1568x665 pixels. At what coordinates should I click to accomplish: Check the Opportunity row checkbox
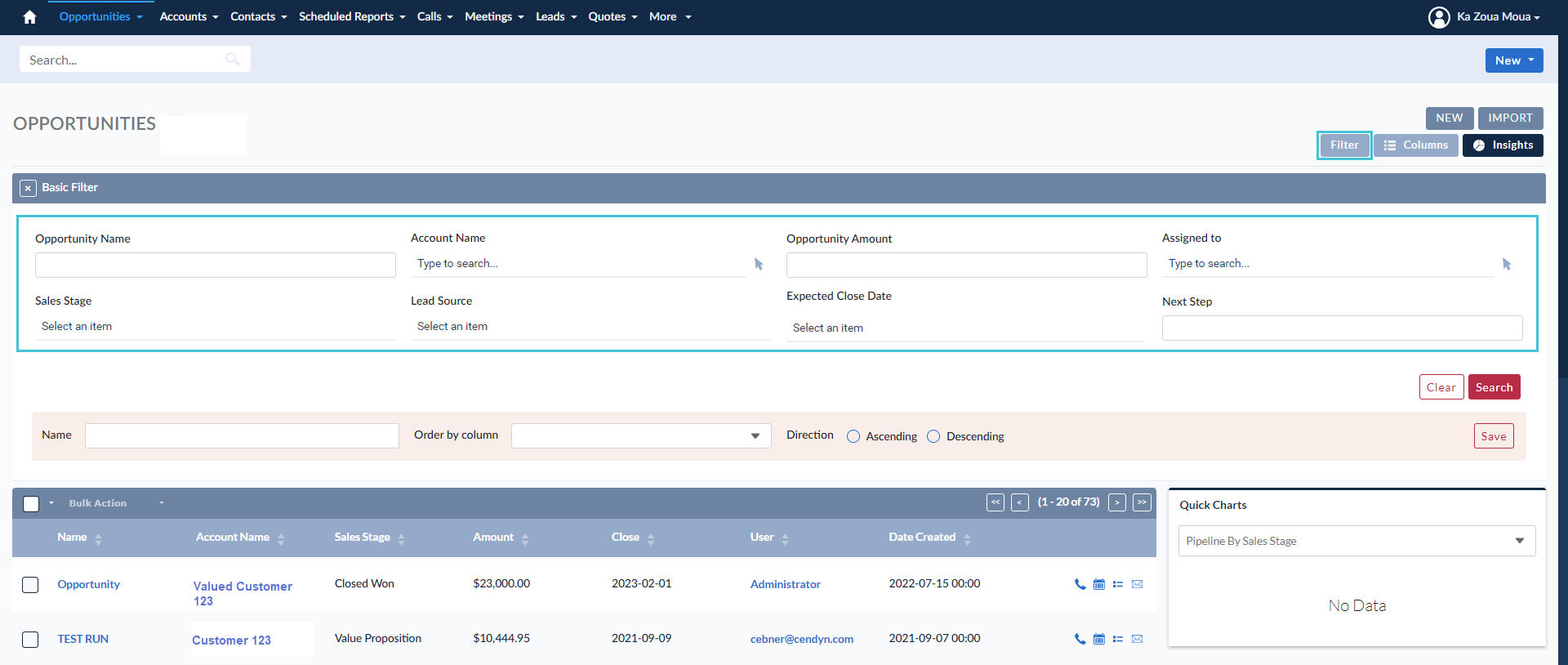point(30,585)
